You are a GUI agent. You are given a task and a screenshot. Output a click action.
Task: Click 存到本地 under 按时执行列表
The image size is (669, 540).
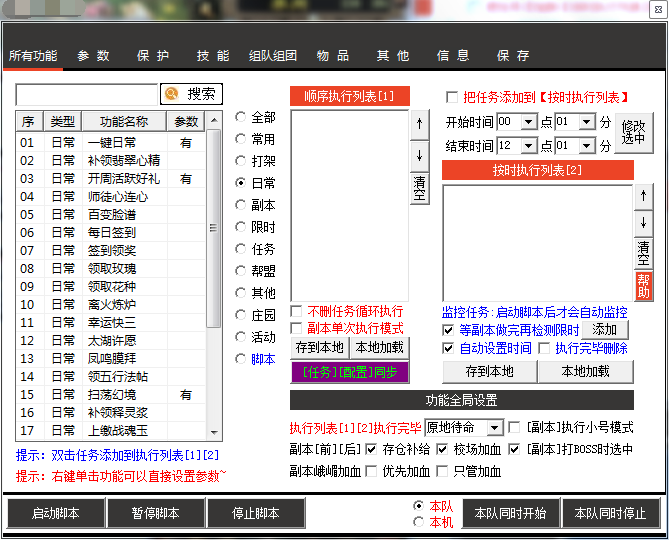490,372
